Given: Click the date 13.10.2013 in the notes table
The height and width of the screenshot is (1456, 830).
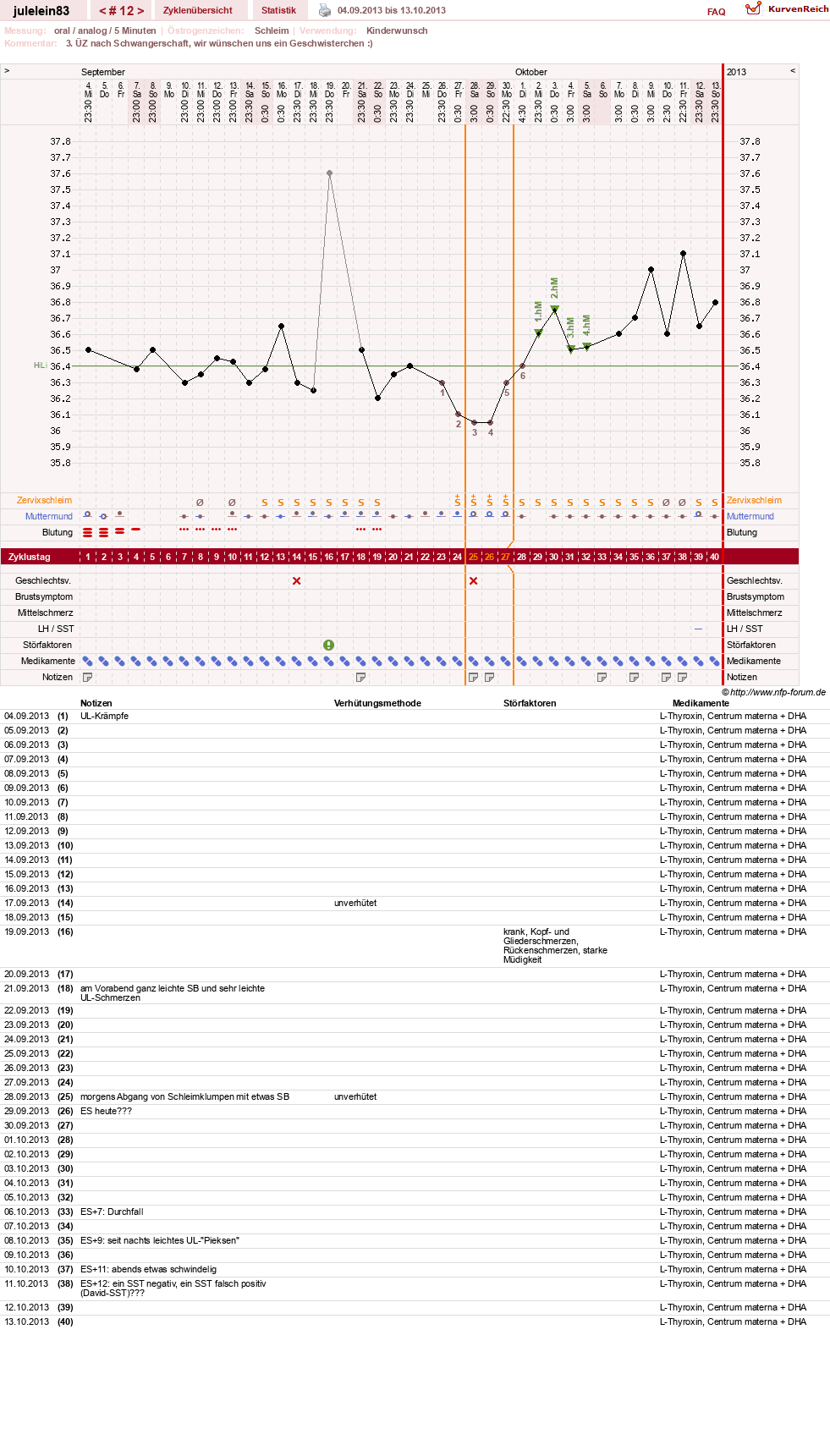Looking at the screenshot, I should pyautogui.click(x=27, y=1321).
